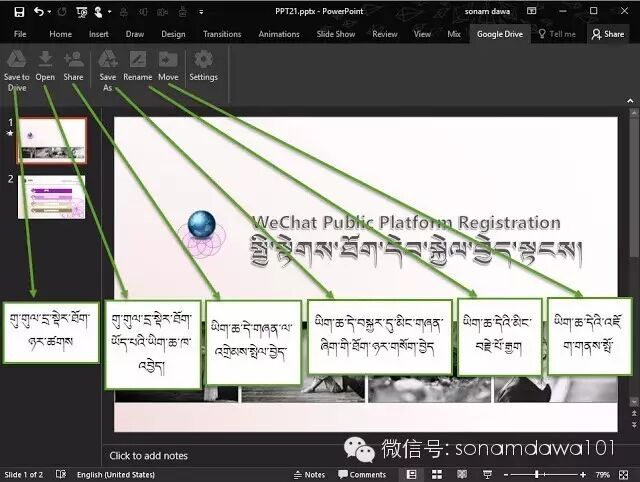Open Ribbon Display Options icon
The height and width of the screenshot is (482, 640).
(x=531, y=11)
